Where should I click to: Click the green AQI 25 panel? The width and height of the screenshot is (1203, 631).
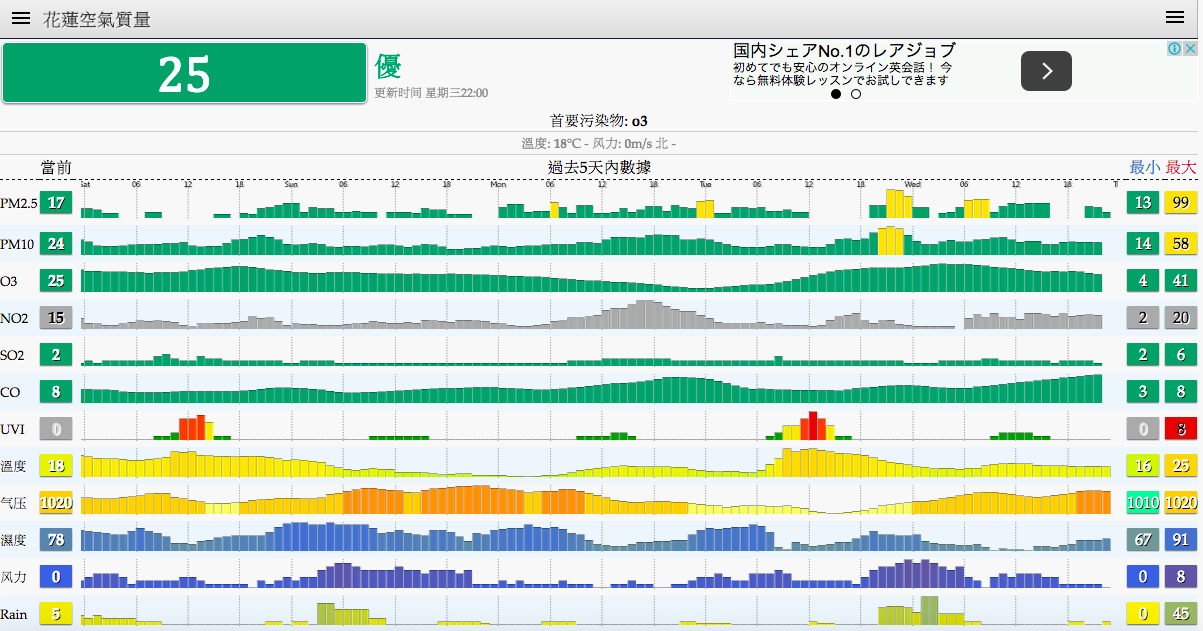point(184,74)
